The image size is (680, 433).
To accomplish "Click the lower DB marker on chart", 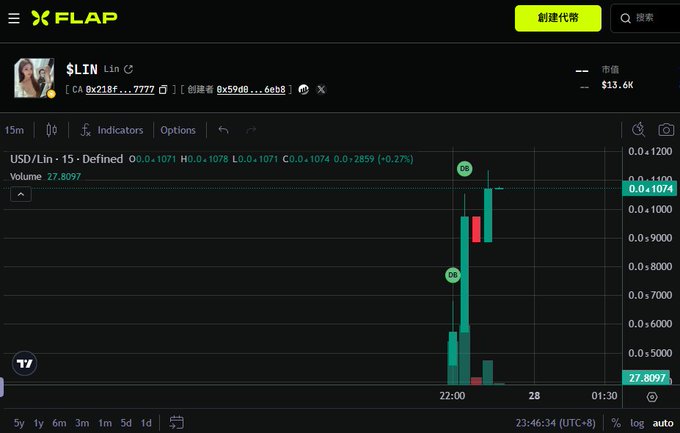I will pos(453,275).
